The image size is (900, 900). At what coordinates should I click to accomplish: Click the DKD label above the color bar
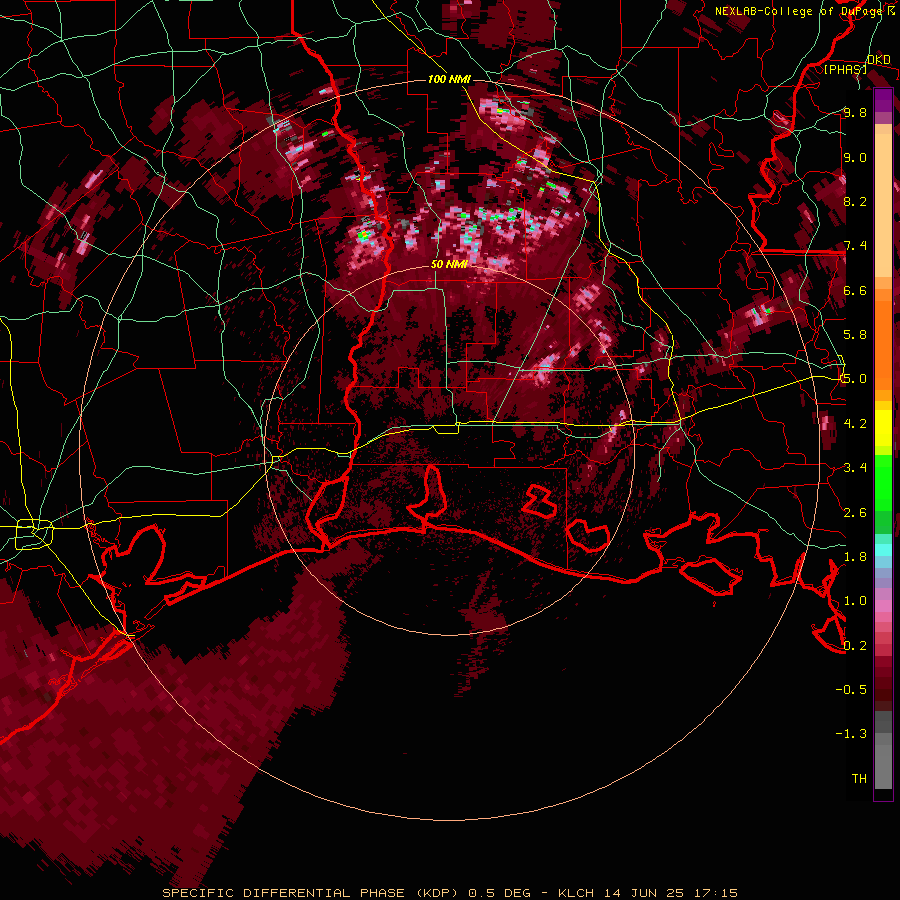tap(878, 60)
